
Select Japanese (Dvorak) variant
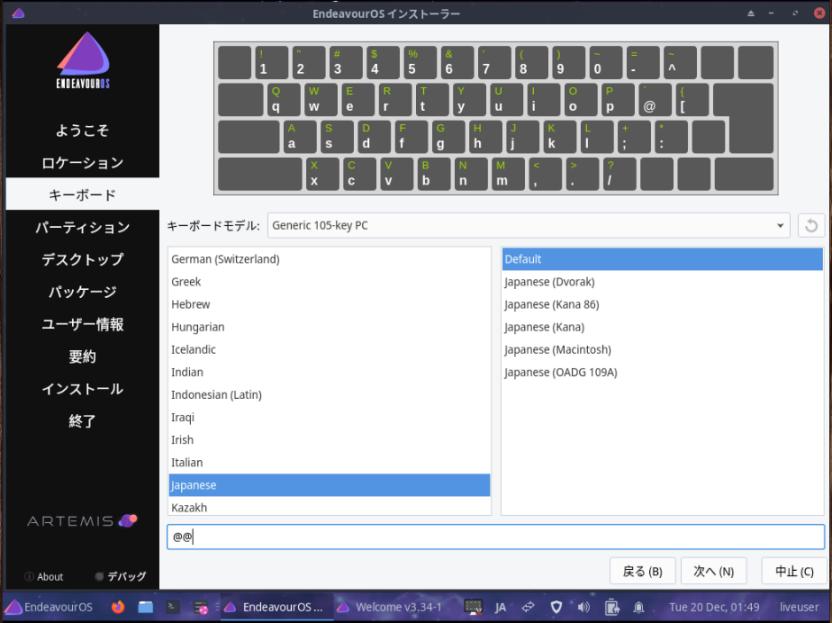(662, 282)
